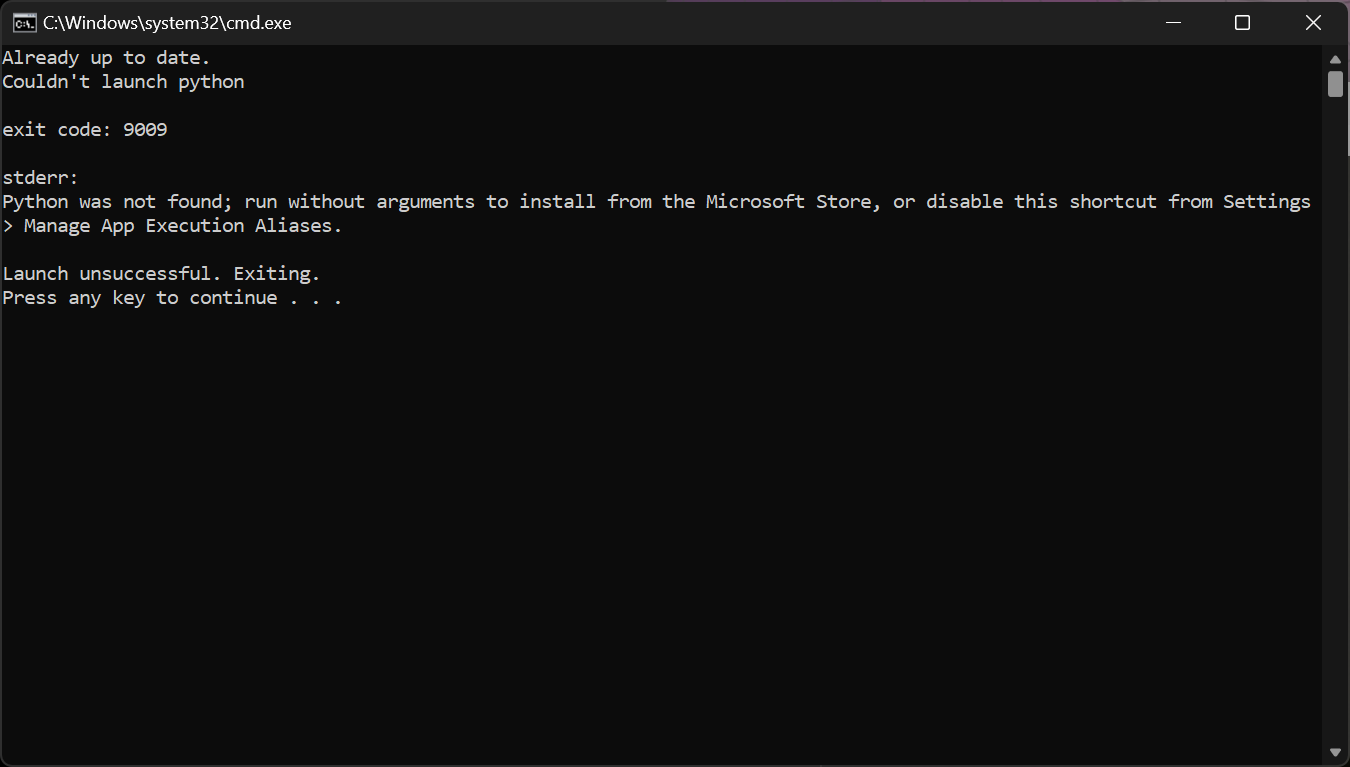Click Press any key to continue text

coord(138,297)
